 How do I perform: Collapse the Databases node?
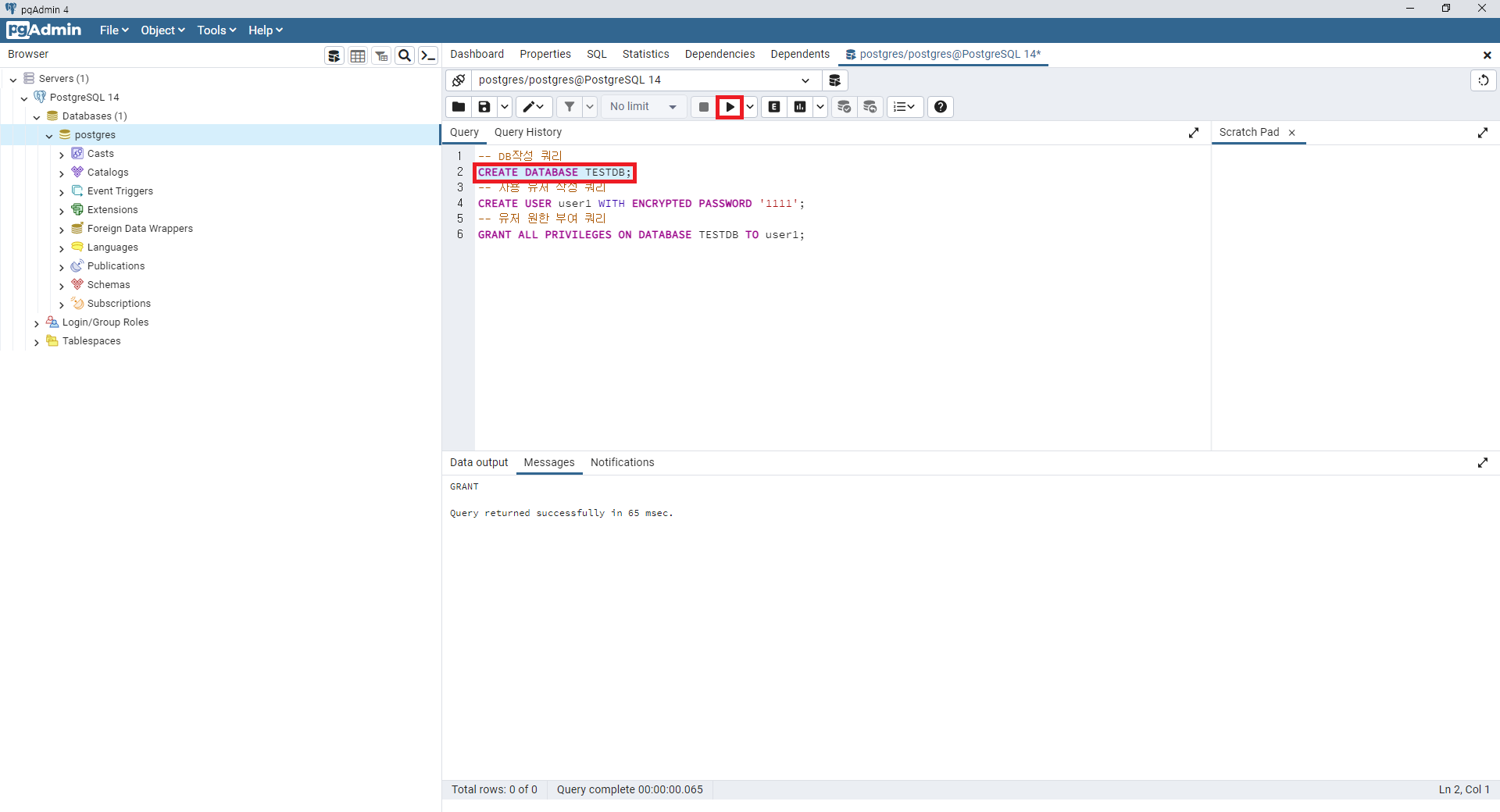coord(37,116)
